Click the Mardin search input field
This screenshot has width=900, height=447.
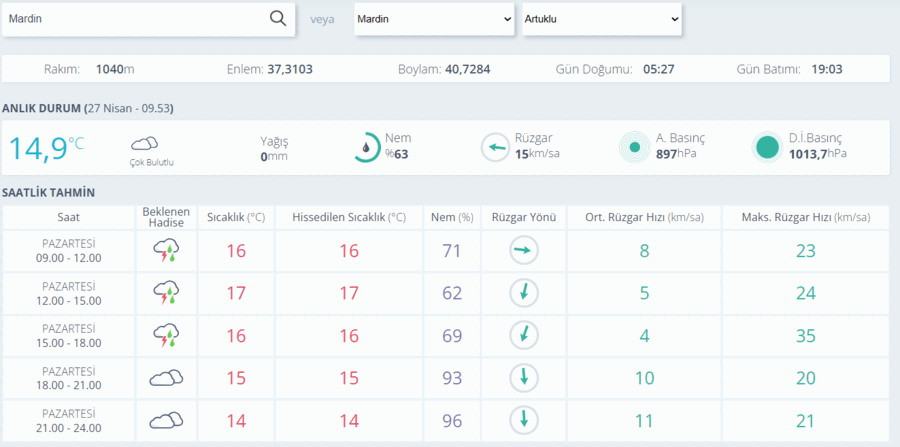(148, 19)
